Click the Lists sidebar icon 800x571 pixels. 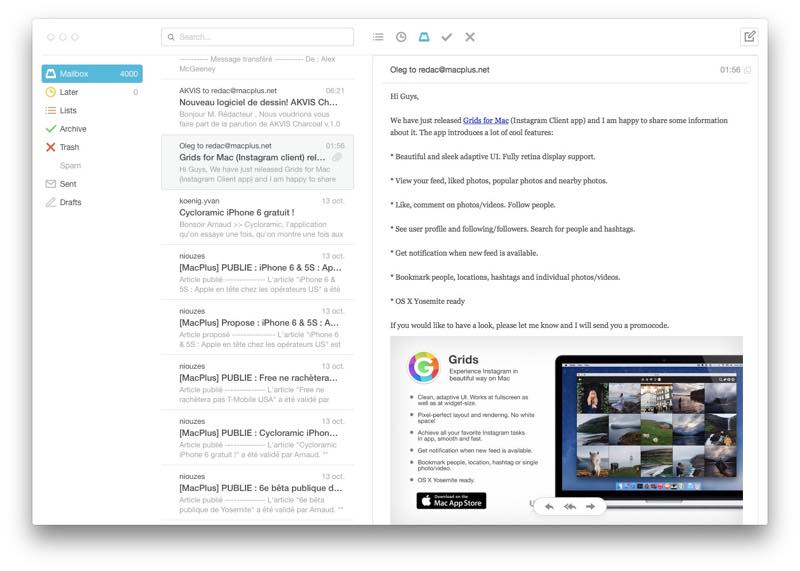(x=51, y=110)
